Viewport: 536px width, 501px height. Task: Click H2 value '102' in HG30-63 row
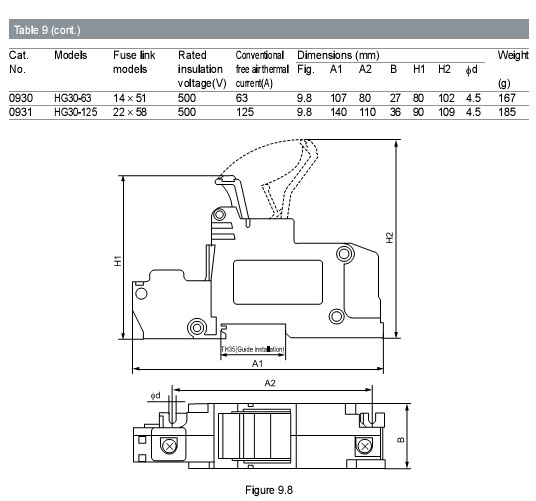446,98
